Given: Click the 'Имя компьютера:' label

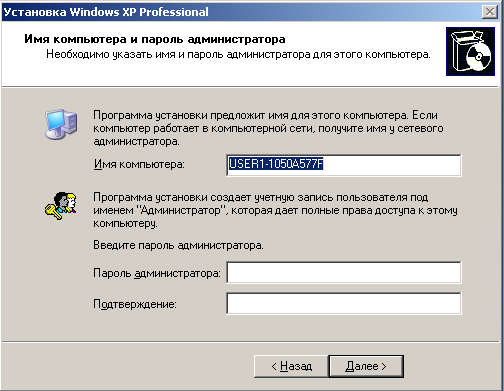Looking at the screenshot, I should (139, 164).
